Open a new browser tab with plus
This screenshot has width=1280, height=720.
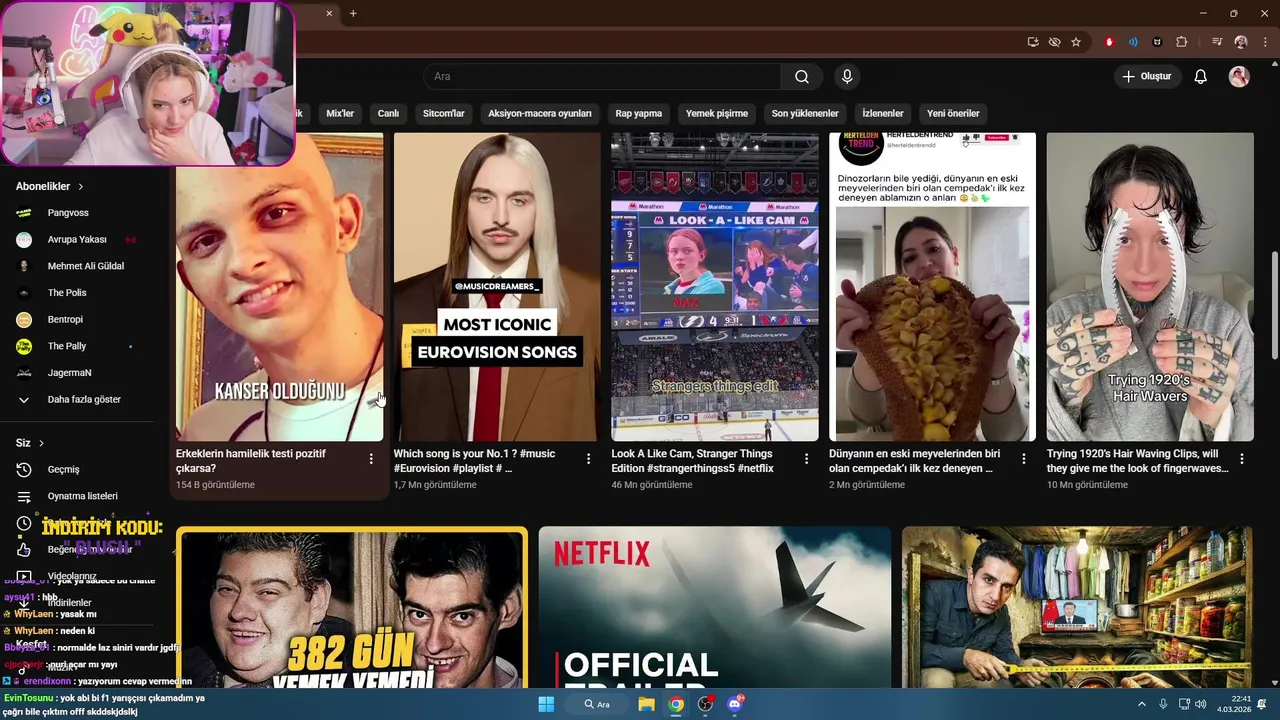(x=353, y=13)
